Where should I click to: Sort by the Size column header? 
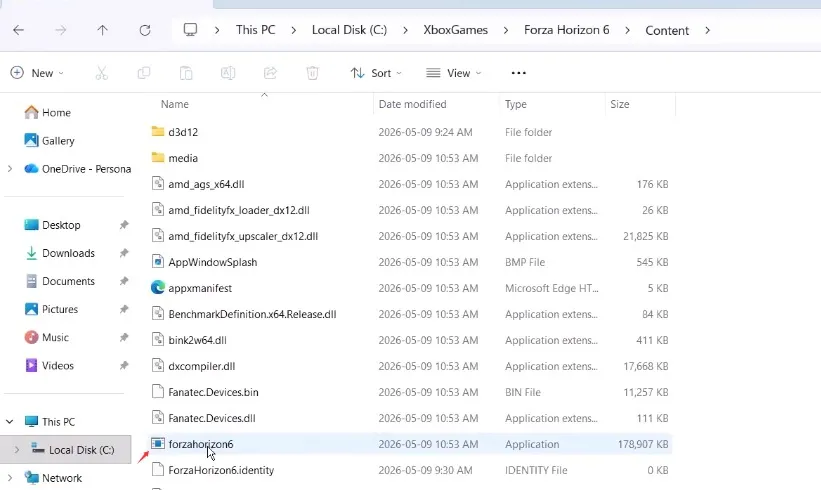619,104
